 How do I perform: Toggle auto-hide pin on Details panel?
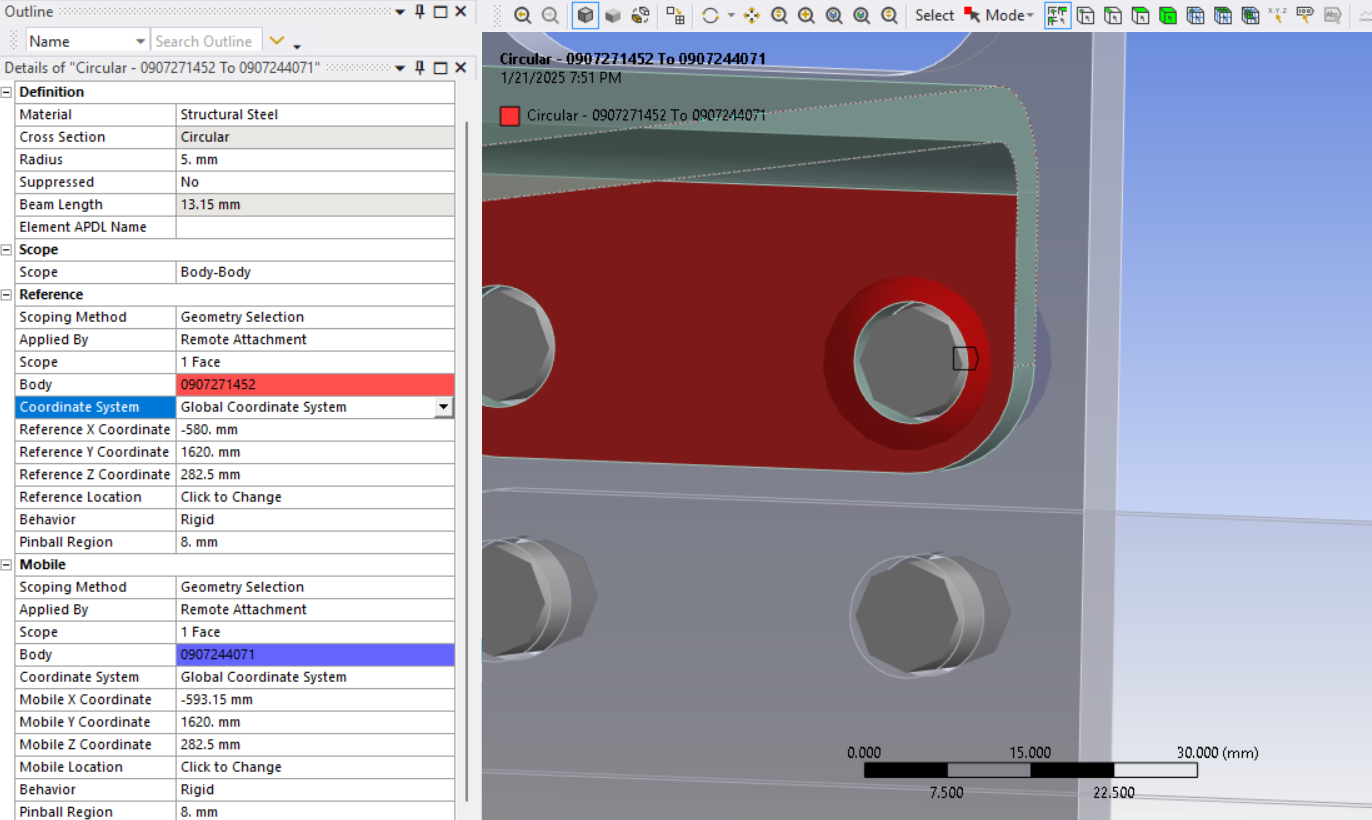(420, 67)
